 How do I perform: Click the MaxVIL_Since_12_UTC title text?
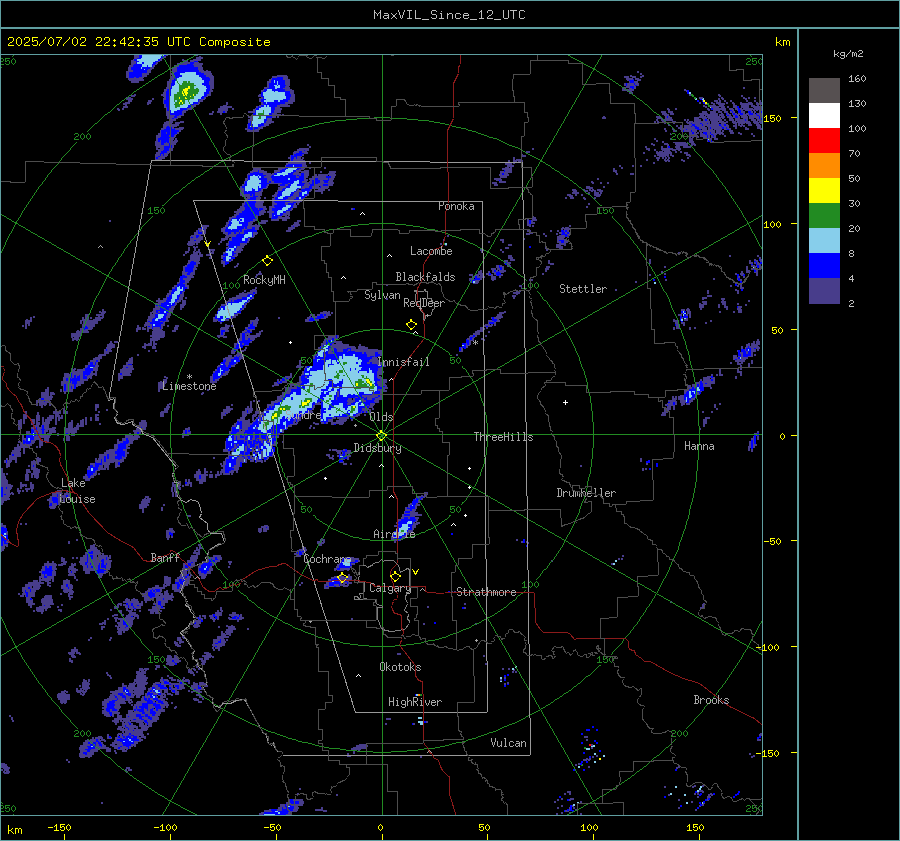449,15
